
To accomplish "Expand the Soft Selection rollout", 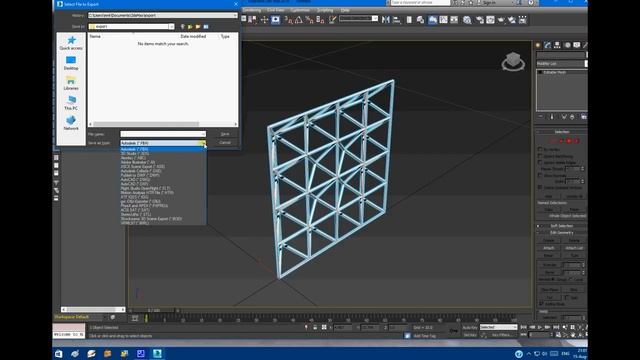I will tap(562, 226).
